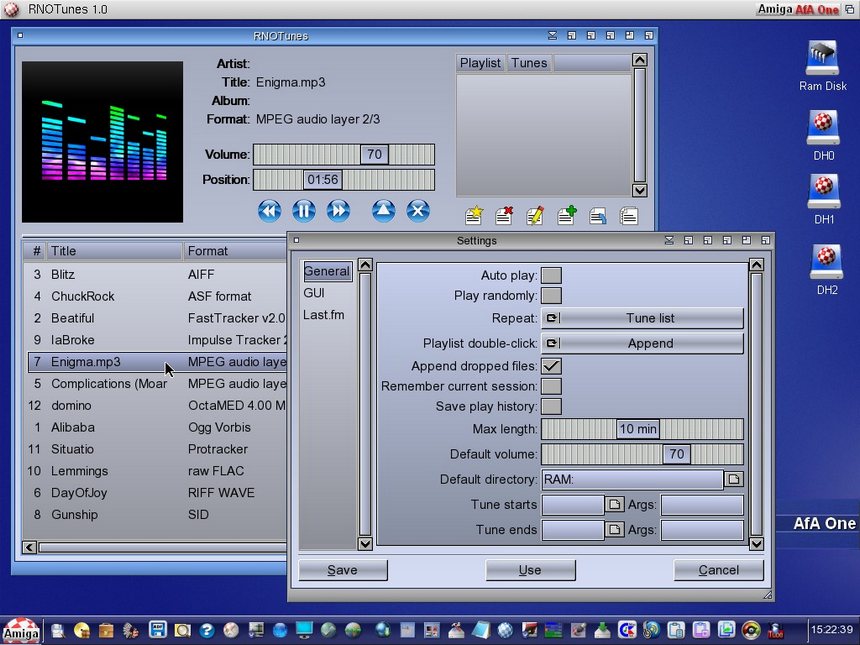Switch to the Last.fm settings page
Viewport: 860px width, 645px height.
321,315
